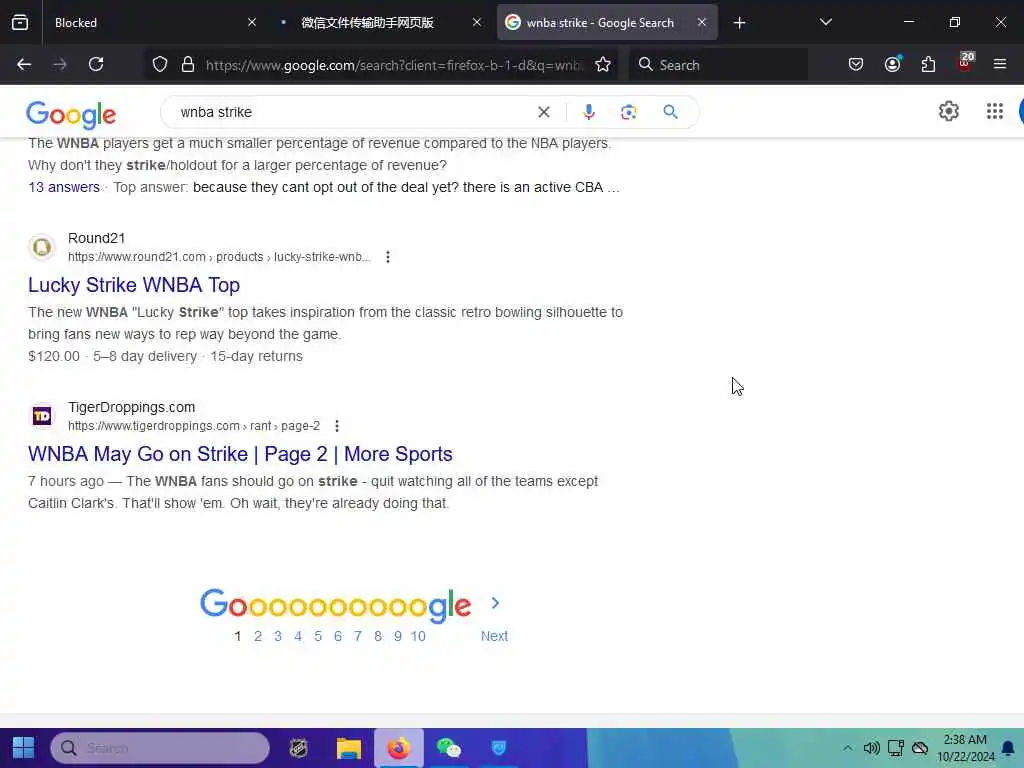Image resolution: width=1024 pixels, height=768 pixels.
Task: Edit the wnba strike Google query field
Action: point(353,112)
